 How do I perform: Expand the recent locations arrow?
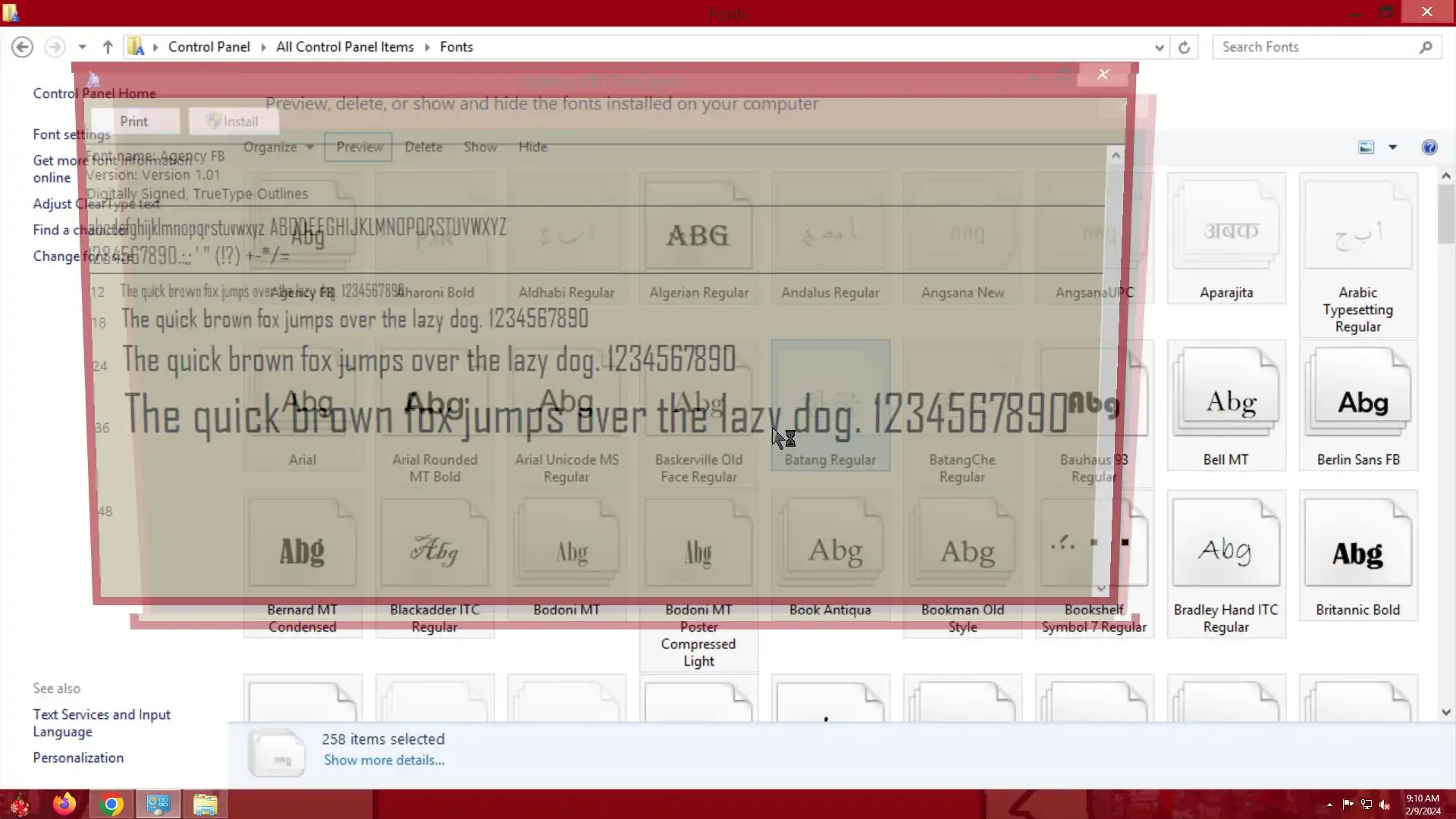82,47
